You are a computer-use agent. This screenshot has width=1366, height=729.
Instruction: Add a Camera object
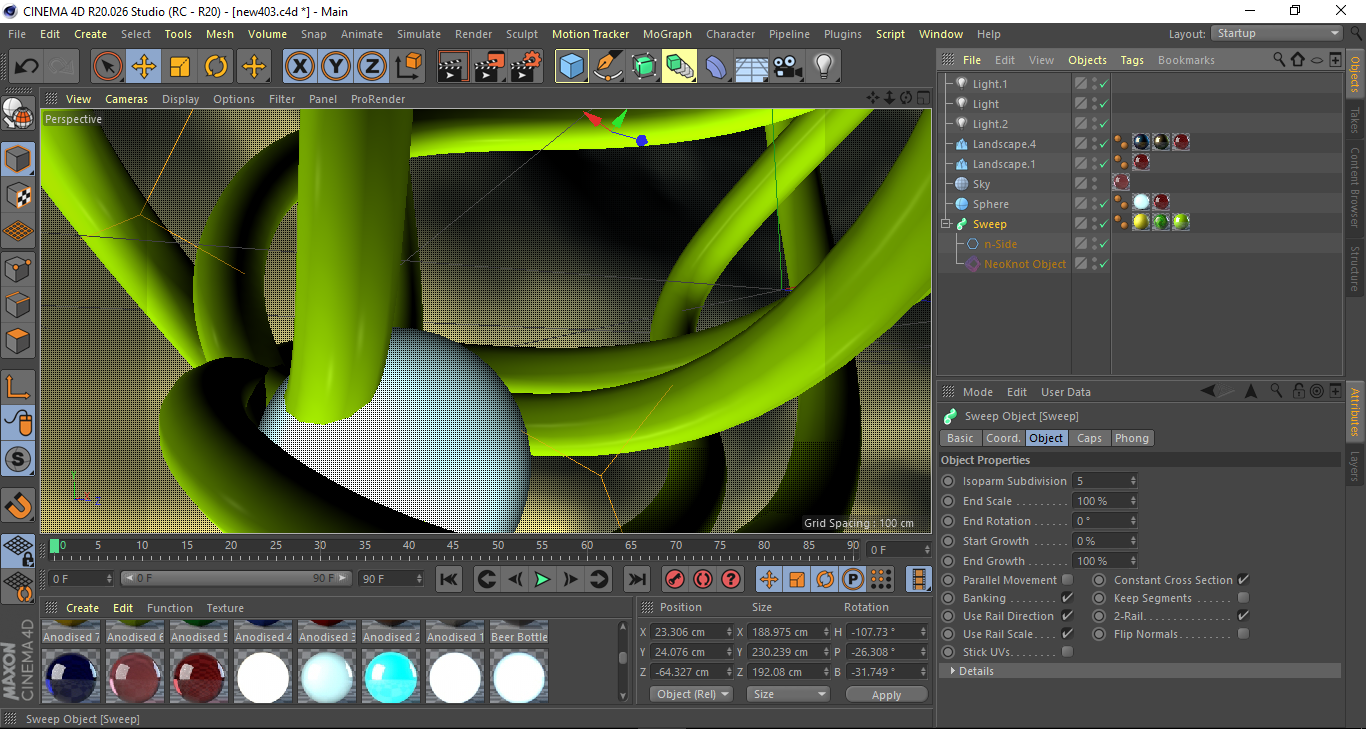pyautogui.click(x=788, y=67)
